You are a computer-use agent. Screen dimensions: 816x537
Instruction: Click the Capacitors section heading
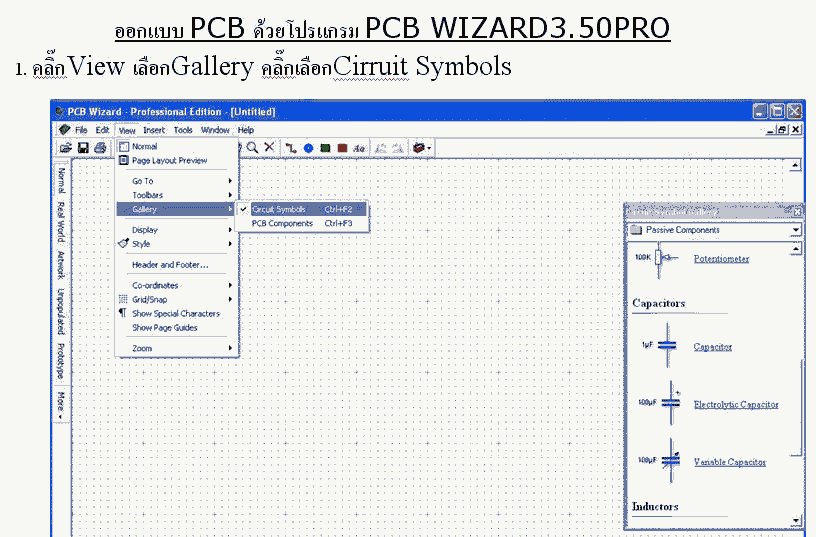(x=658, y=303)
